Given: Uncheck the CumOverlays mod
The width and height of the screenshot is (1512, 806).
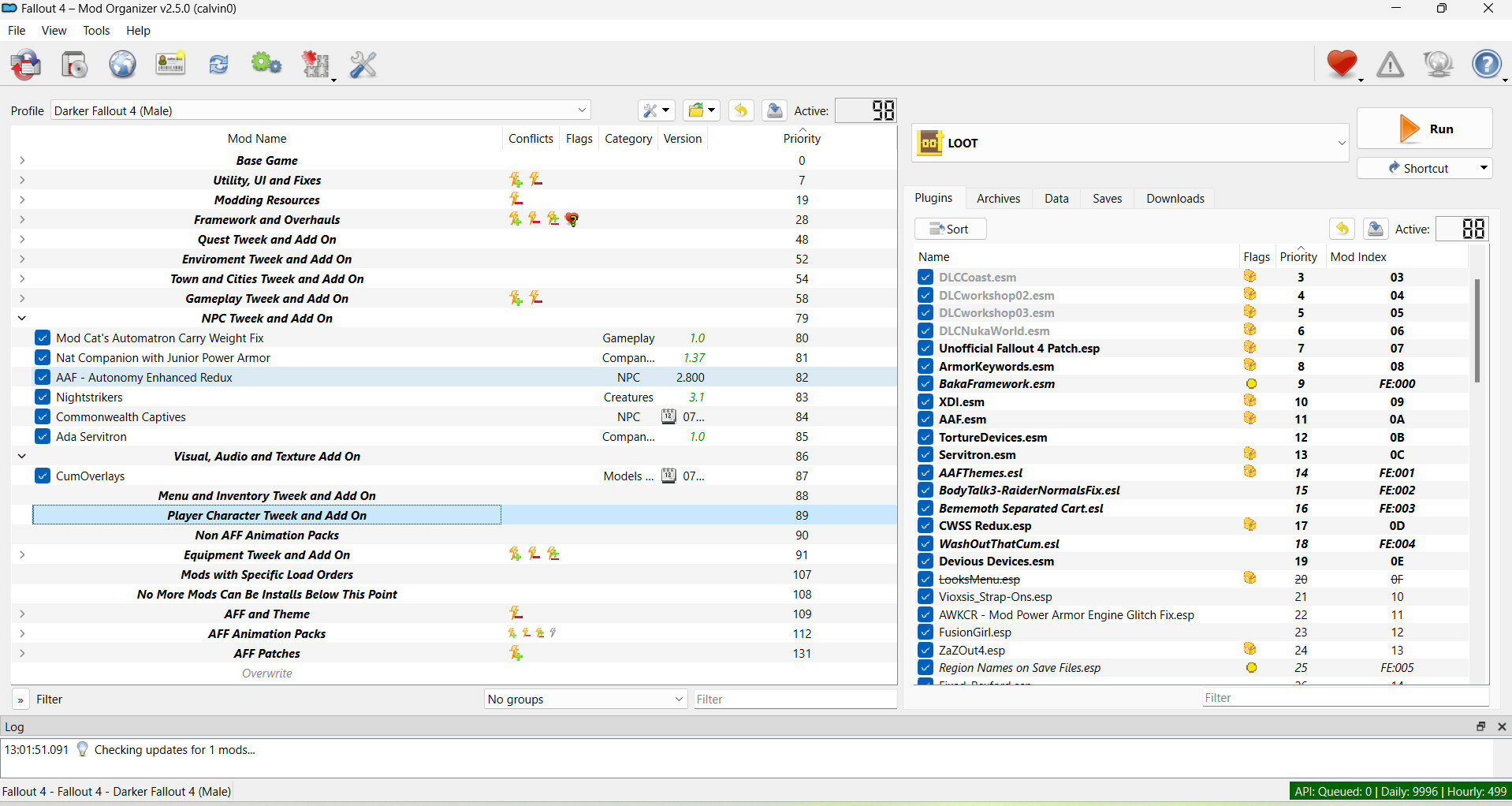Looking at the screenshot, I should click(43, 476).
